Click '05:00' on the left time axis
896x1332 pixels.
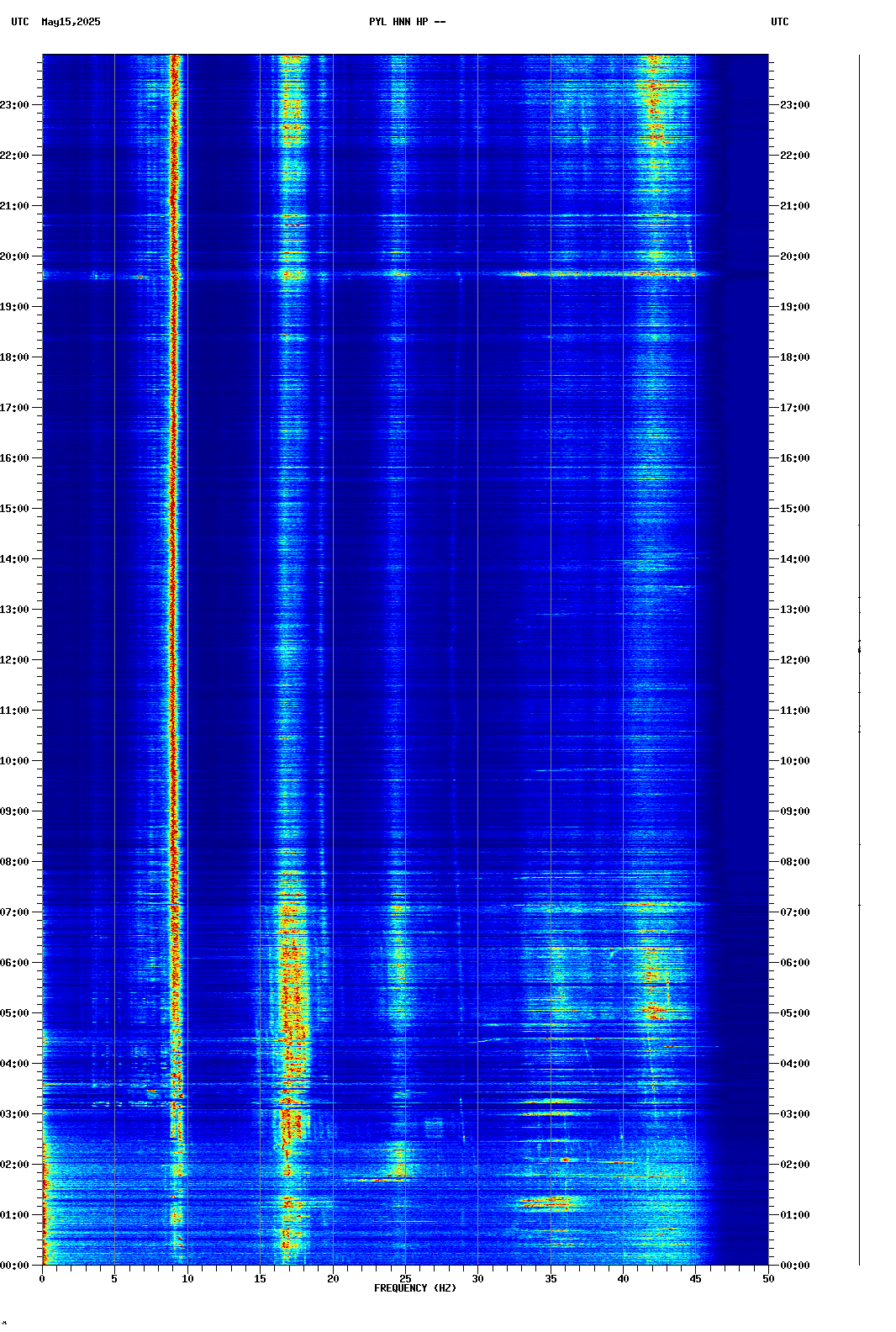15,1013
